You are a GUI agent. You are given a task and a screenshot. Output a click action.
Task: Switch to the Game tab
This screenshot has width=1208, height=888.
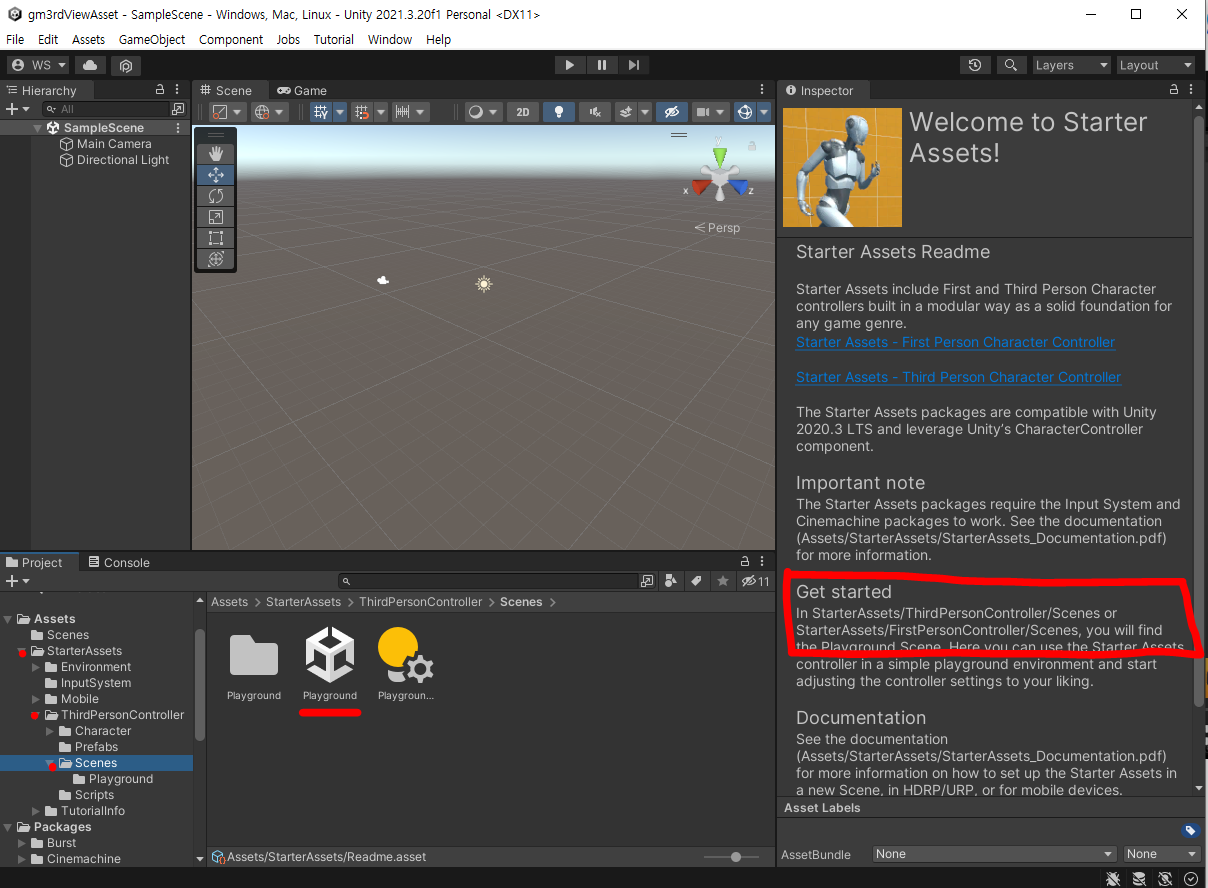[302, 90]
